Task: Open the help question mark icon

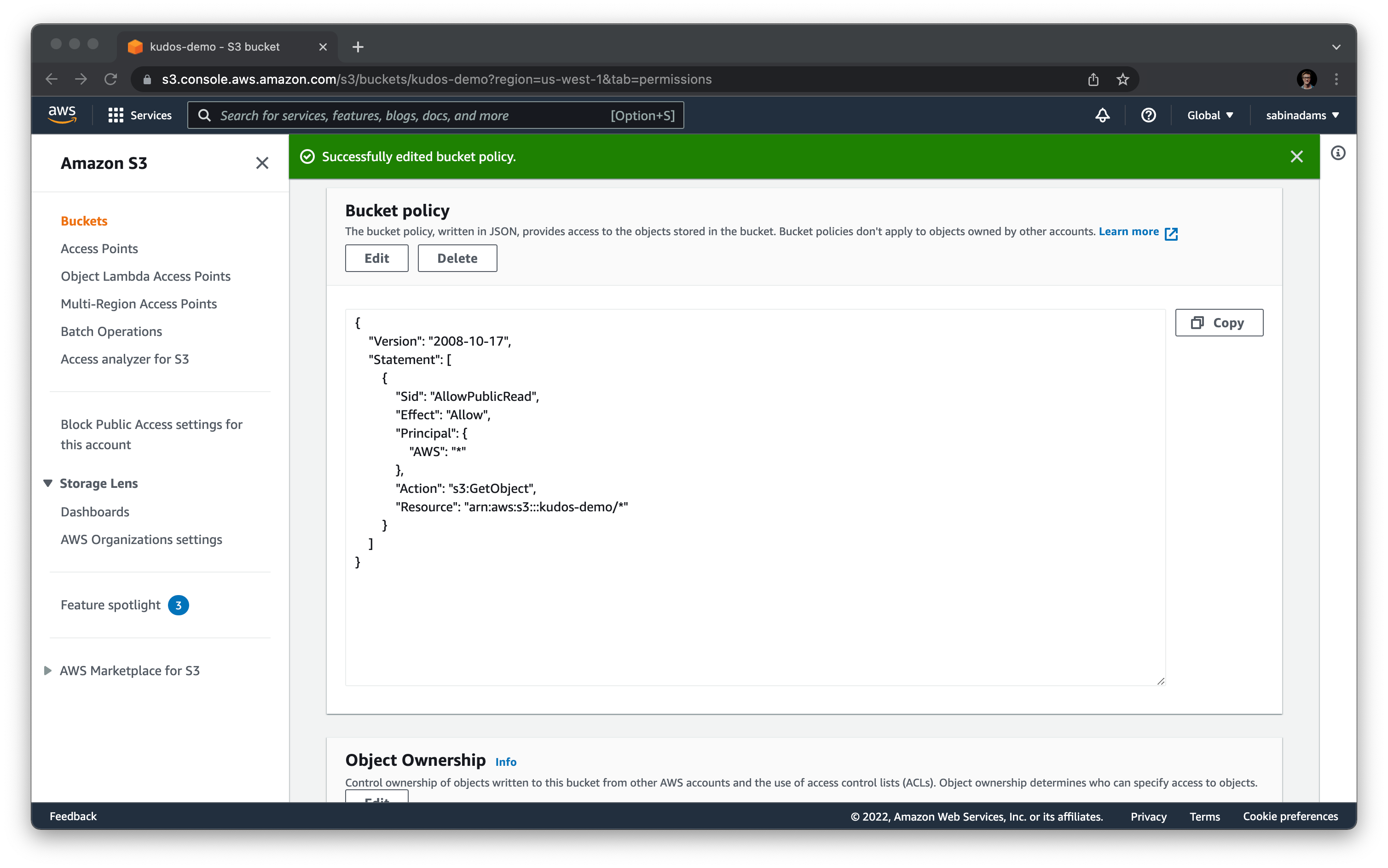Action: tap(1148, 116)
